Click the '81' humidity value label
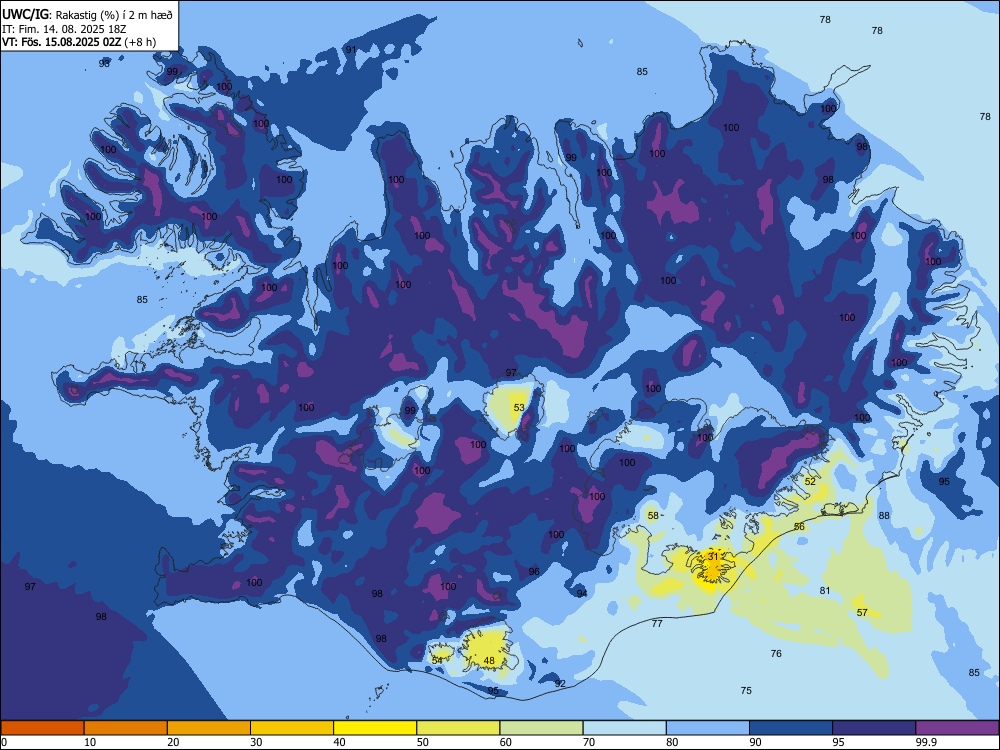The width and height of the screenshot is (1000, 750). (x=825, y=591)
